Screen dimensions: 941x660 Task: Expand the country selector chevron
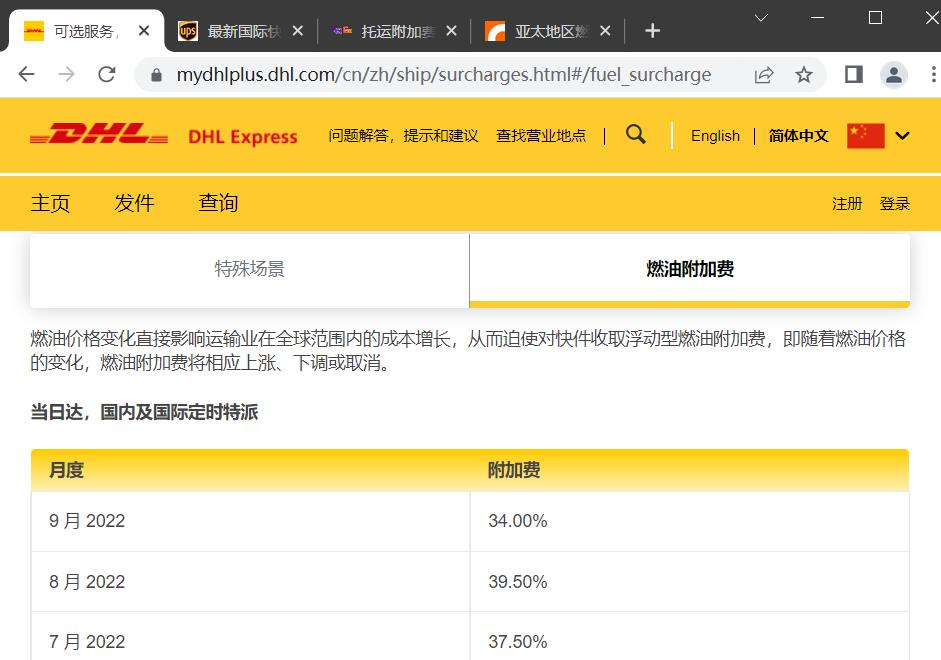(902, 136)
